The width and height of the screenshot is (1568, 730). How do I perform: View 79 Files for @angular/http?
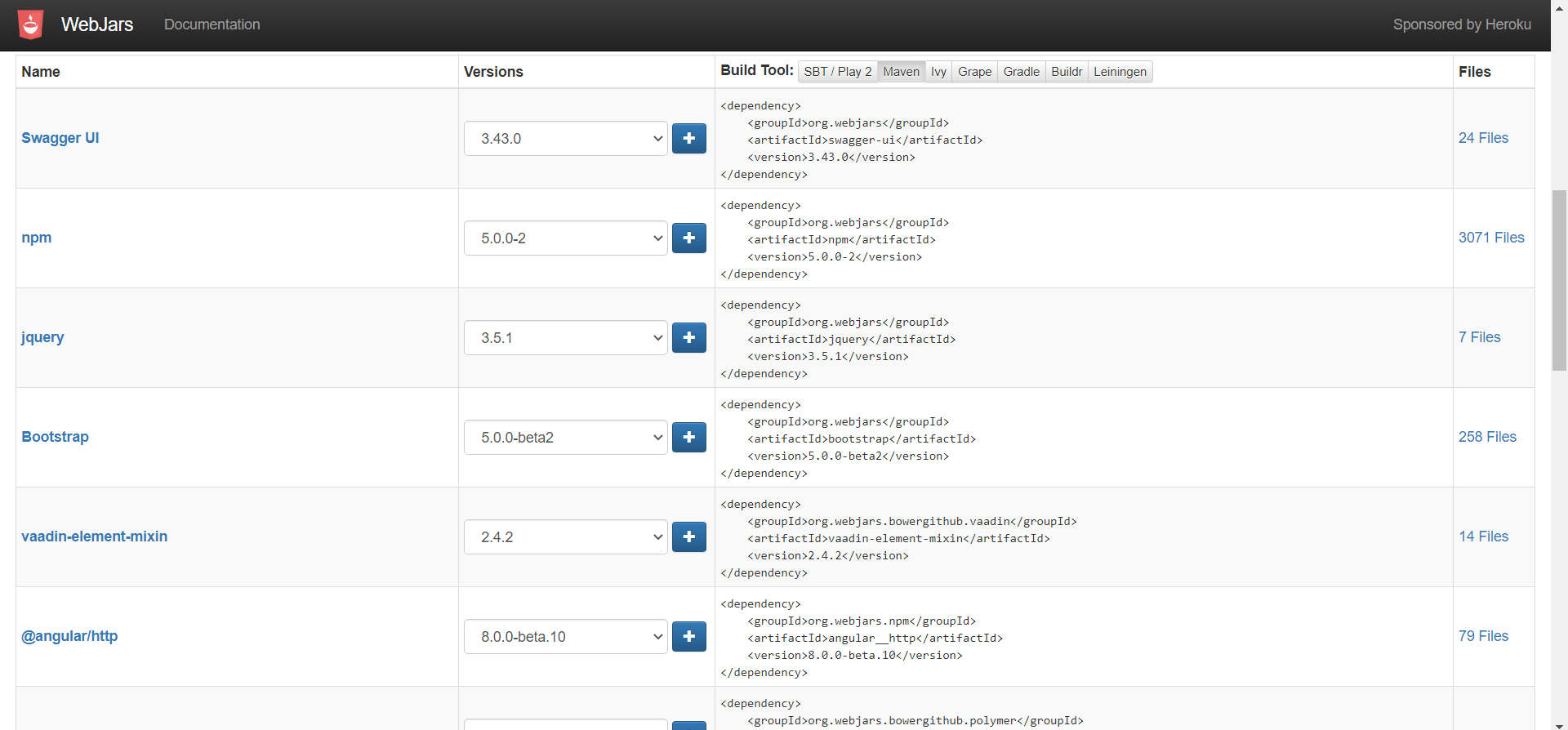1483,636
